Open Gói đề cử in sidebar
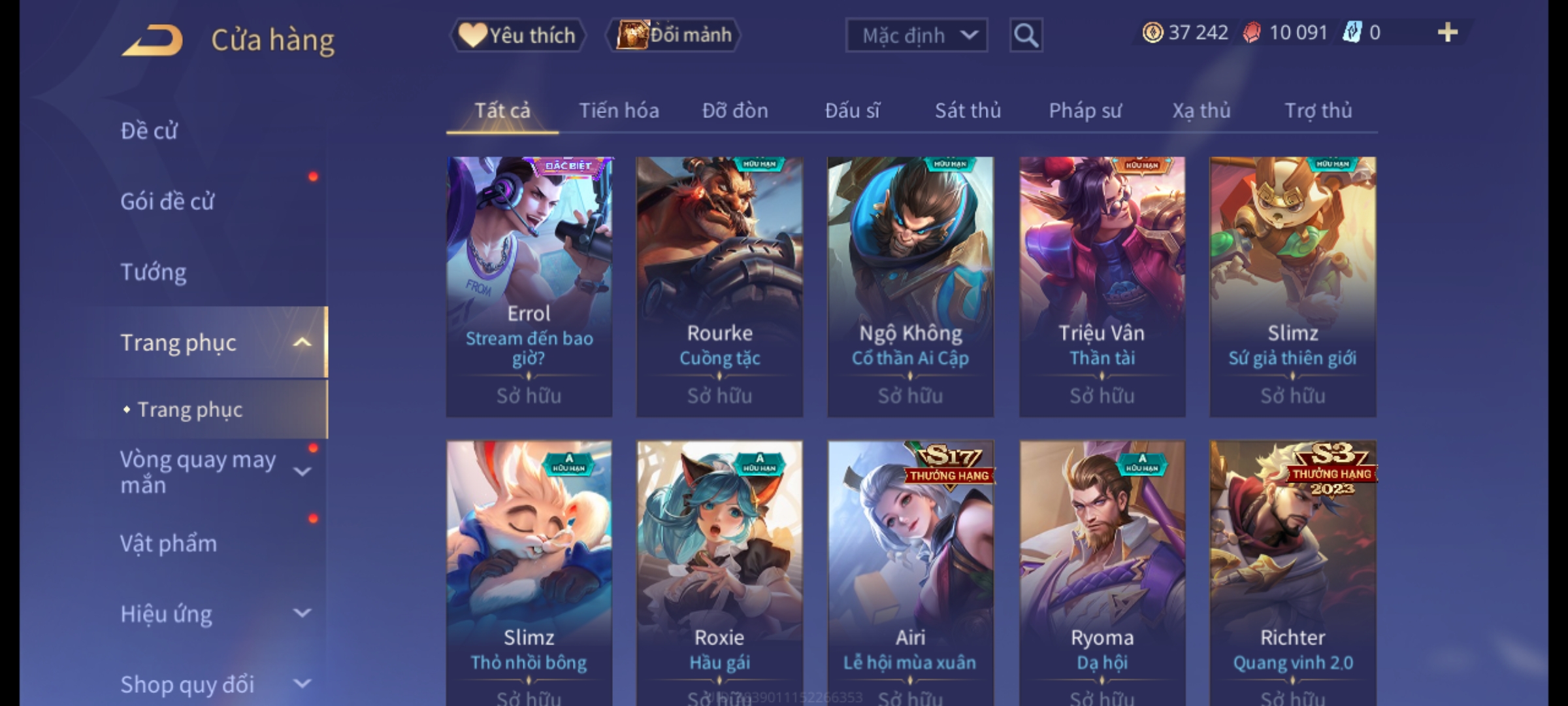Viewport: 1568px width, 706px height. (x=167, y=201)
